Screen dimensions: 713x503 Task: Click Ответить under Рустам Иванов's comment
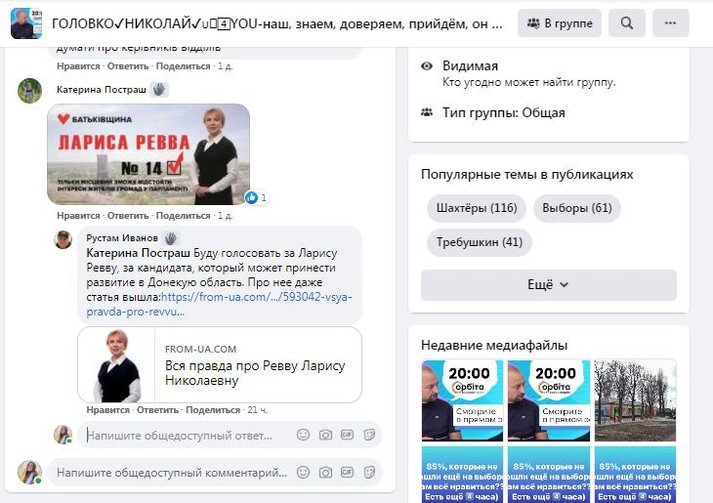coord(157,410)
